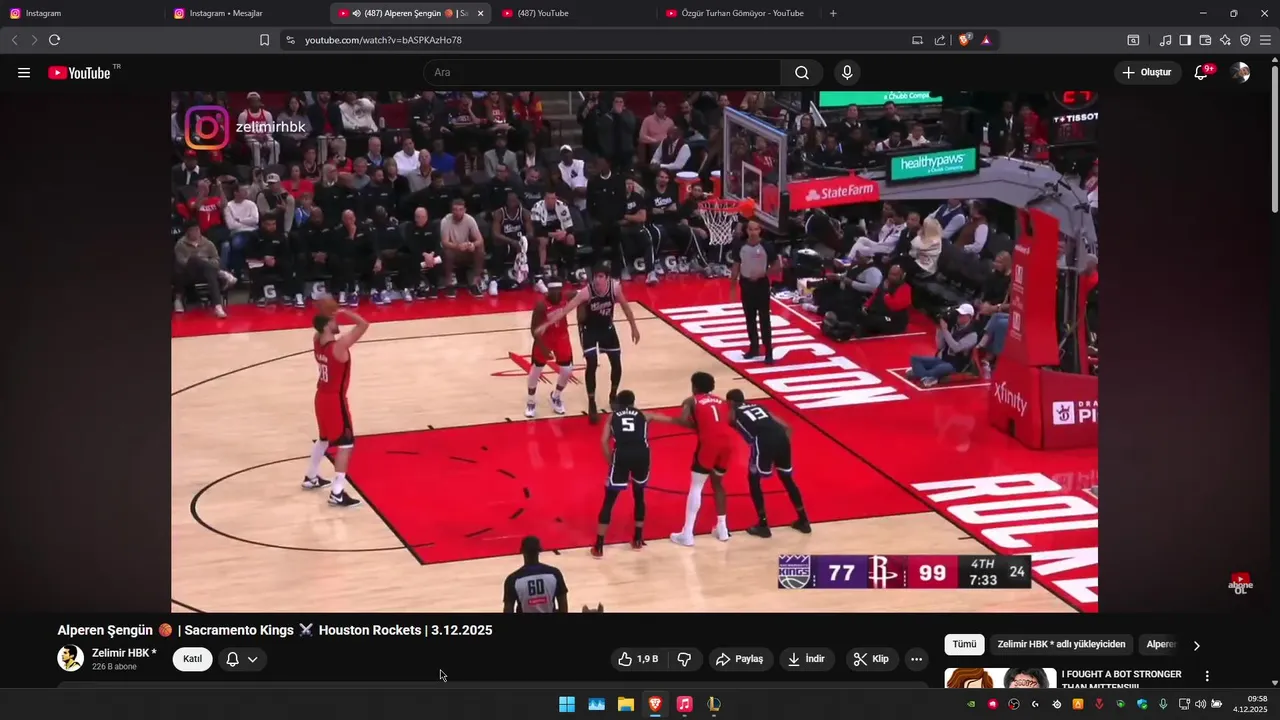This screenshot has height=720, width=1280.
Task: Go forward in browser history
Action: (34, 40)
